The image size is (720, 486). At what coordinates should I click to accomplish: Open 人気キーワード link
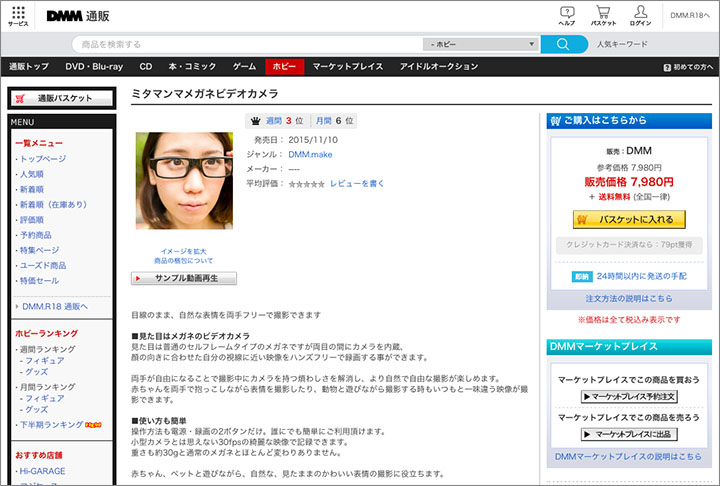622,45
